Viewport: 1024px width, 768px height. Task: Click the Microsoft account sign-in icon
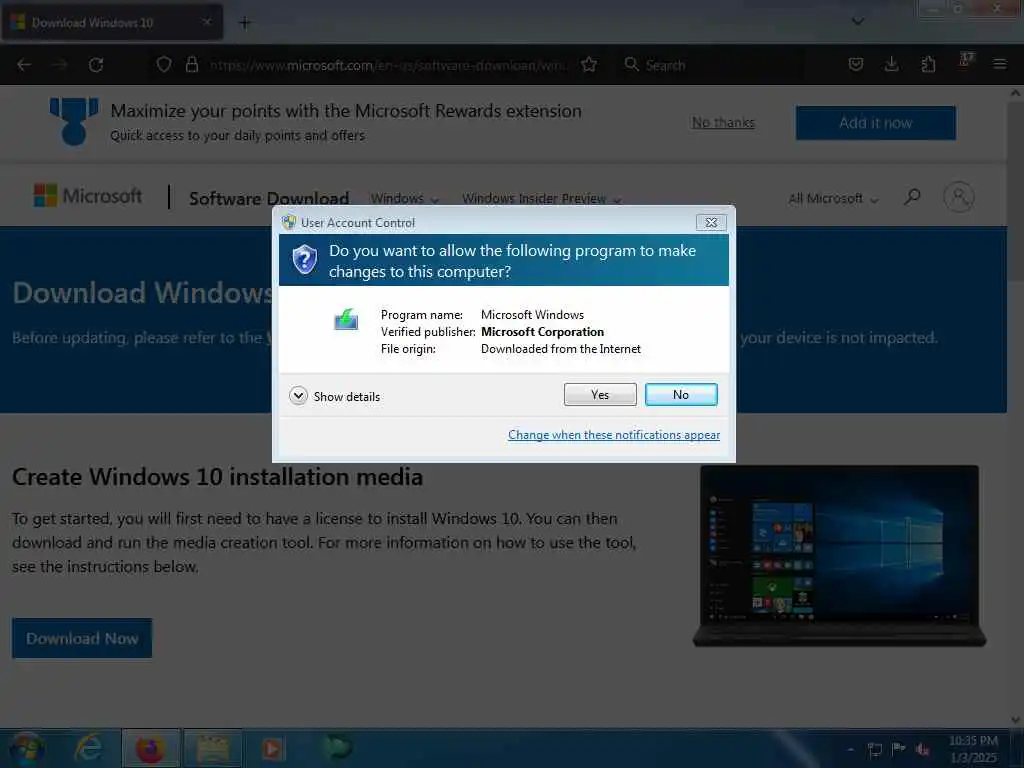[959, 197]
